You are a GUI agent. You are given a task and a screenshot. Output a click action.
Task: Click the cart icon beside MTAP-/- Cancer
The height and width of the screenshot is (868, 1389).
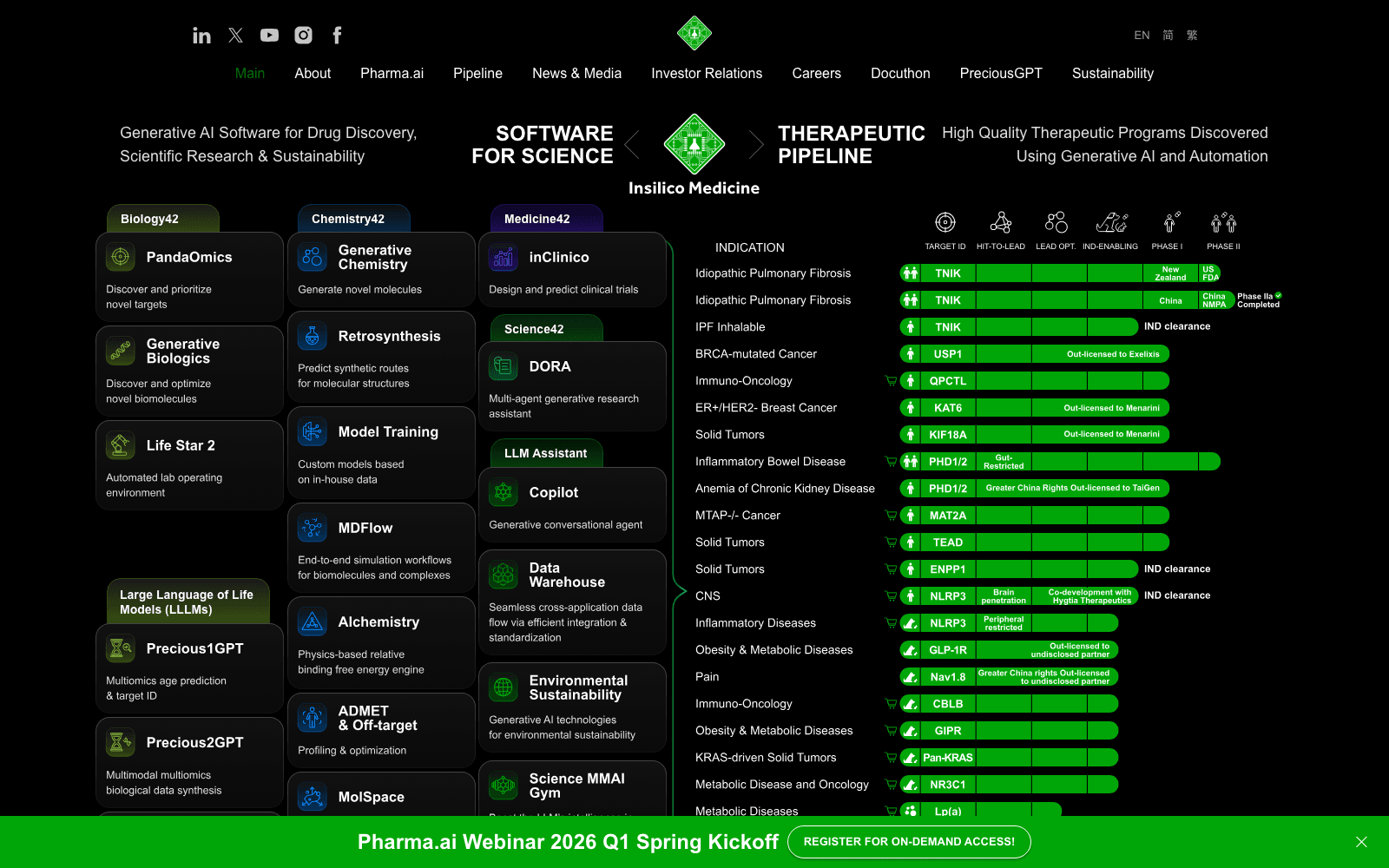[x=891, y=515]
